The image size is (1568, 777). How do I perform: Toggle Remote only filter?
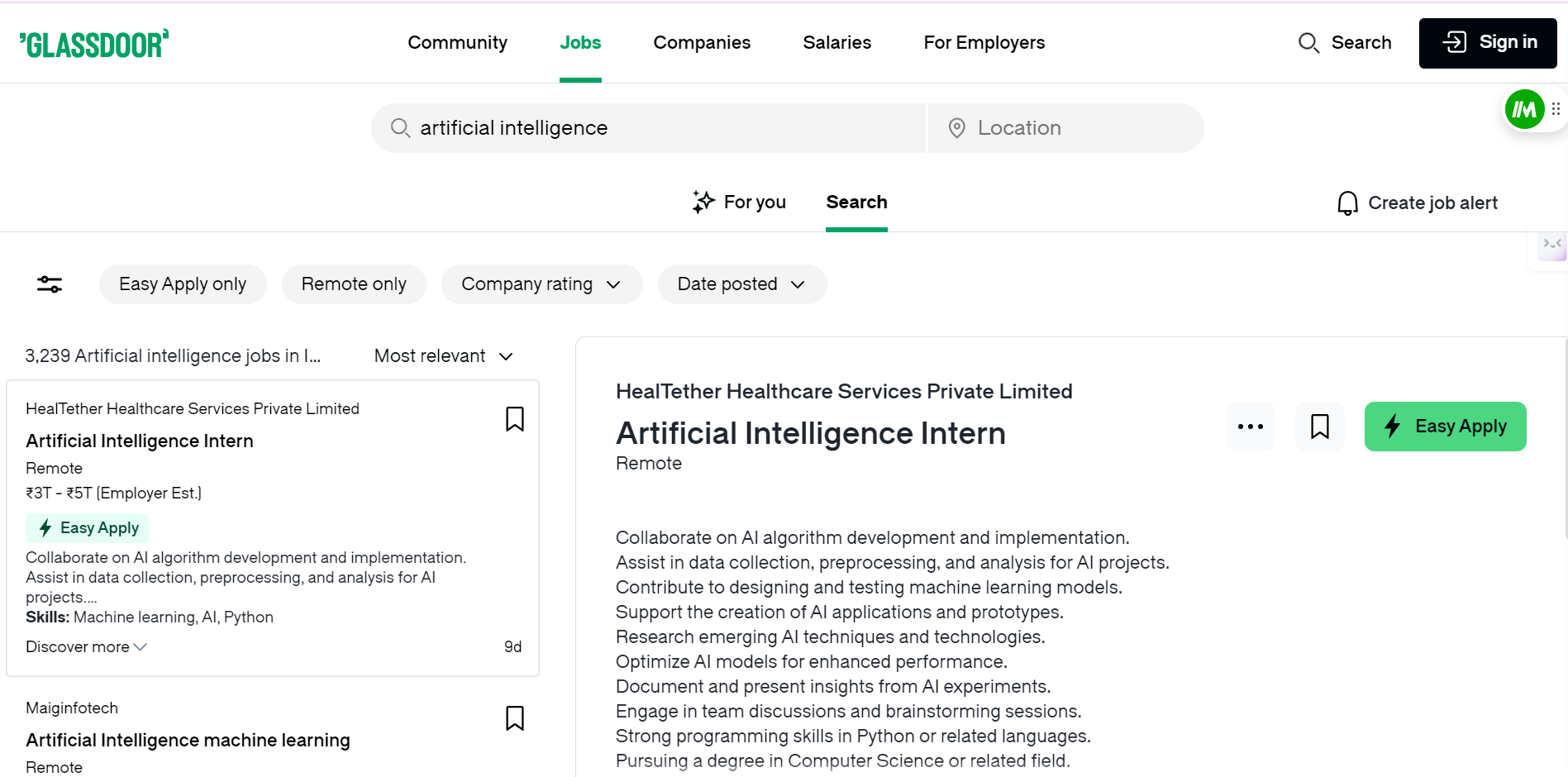(354, 284)
